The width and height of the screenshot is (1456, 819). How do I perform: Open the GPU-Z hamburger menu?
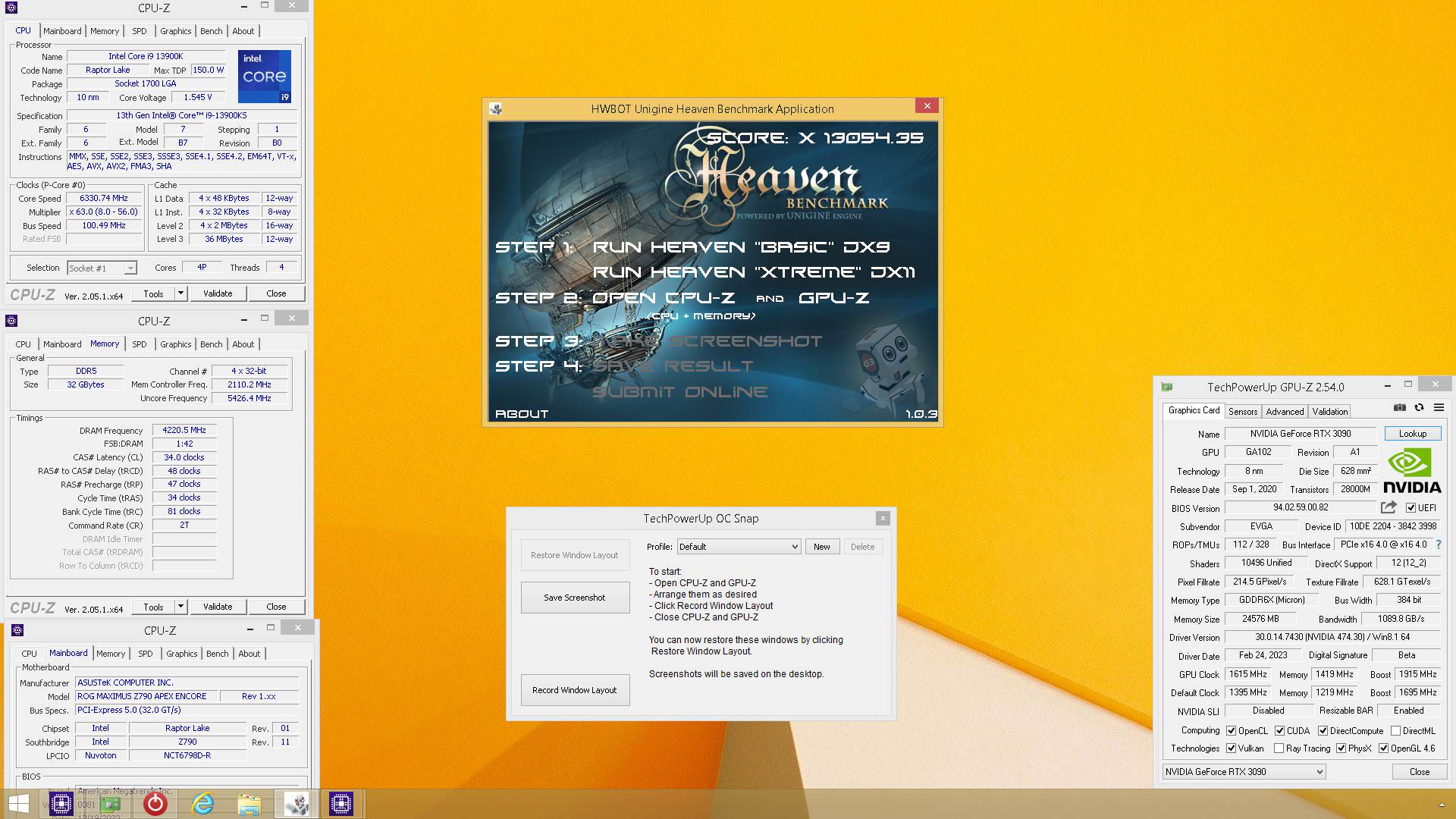(x=1439, y=408)
